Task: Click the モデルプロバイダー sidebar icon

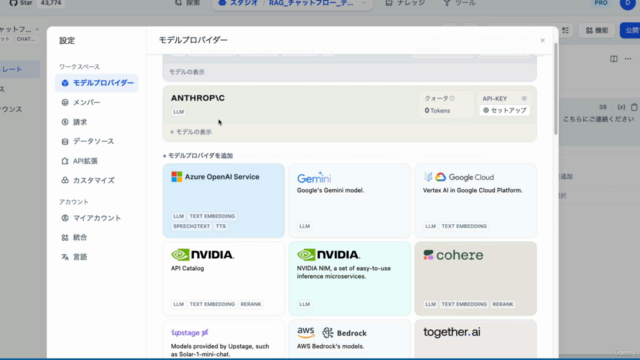Action: tap(65, 83)
